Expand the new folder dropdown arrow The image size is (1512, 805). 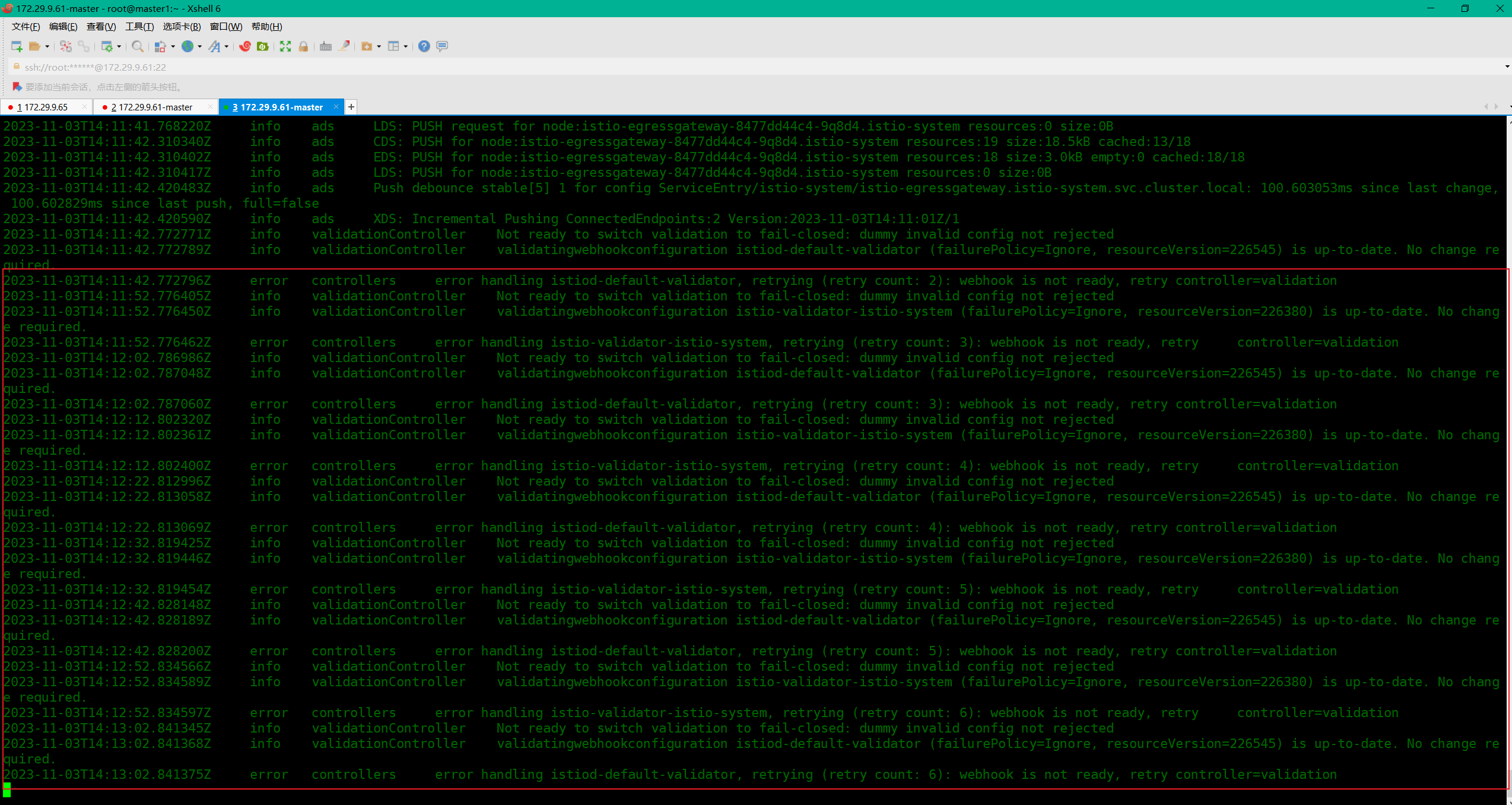(379, 46)
